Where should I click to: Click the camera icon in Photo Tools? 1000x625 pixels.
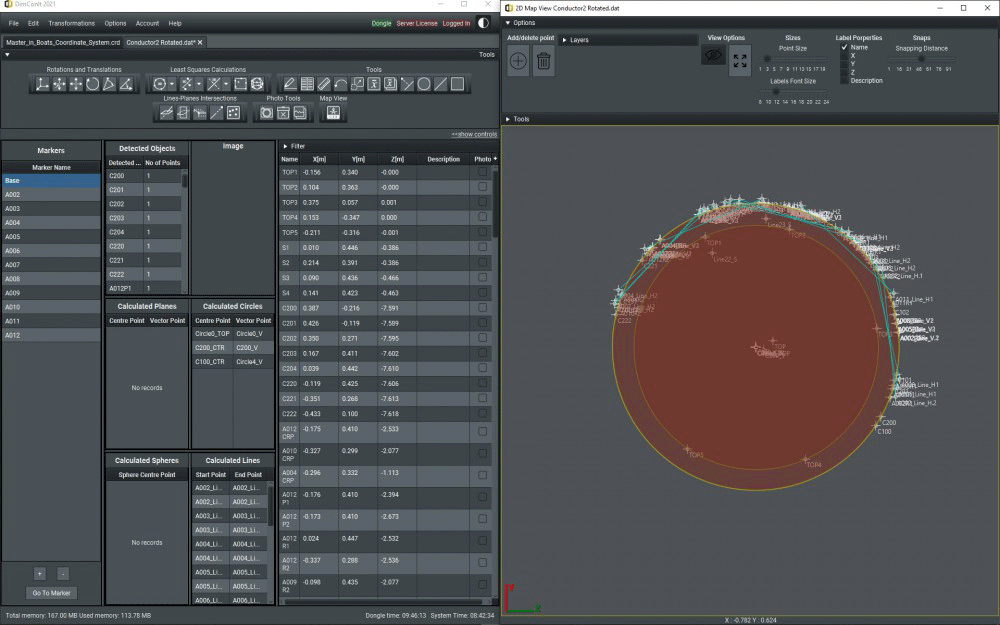point(266,113)
